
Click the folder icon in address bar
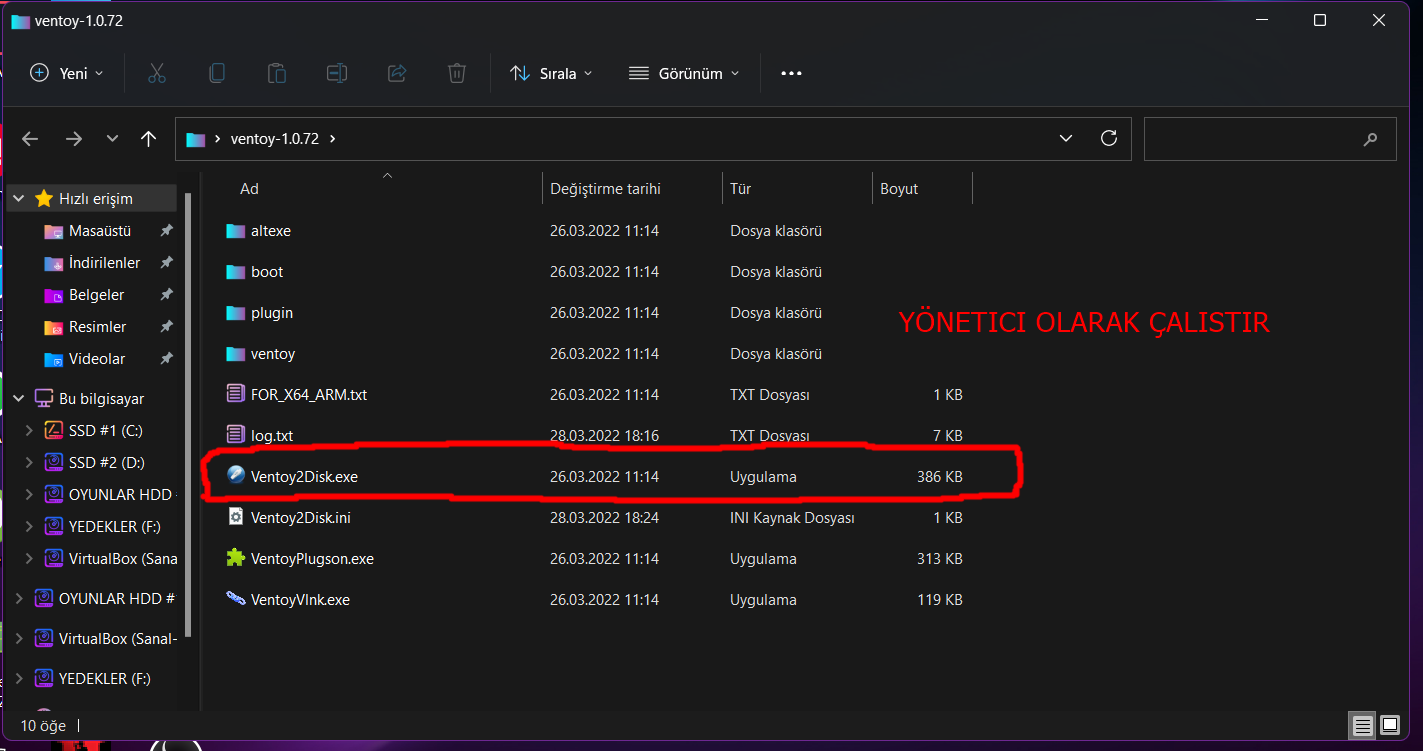(196, 139)
